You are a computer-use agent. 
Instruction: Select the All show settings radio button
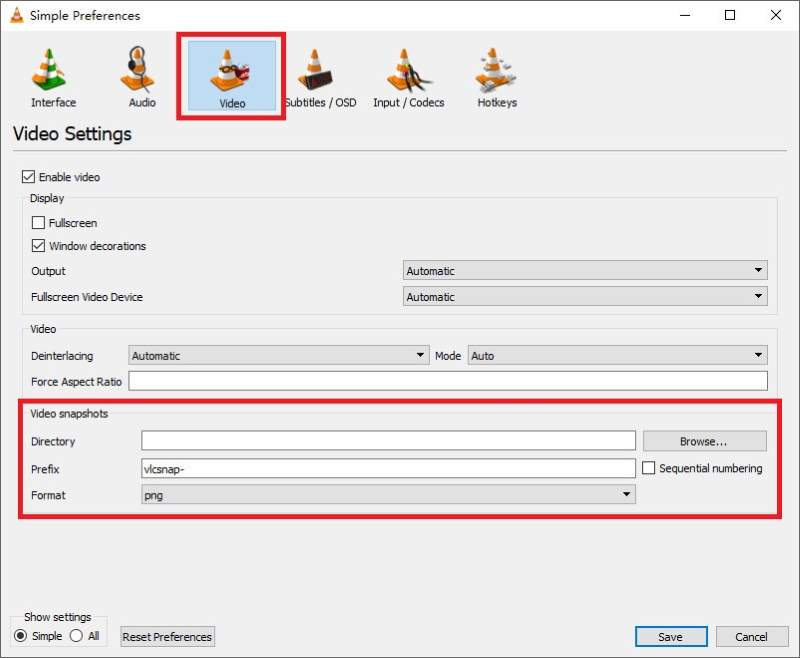(77, 636)
